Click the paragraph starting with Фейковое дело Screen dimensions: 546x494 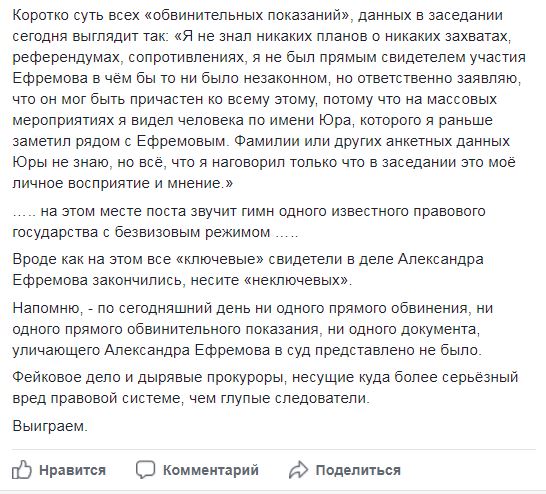(x=265, y=387)
